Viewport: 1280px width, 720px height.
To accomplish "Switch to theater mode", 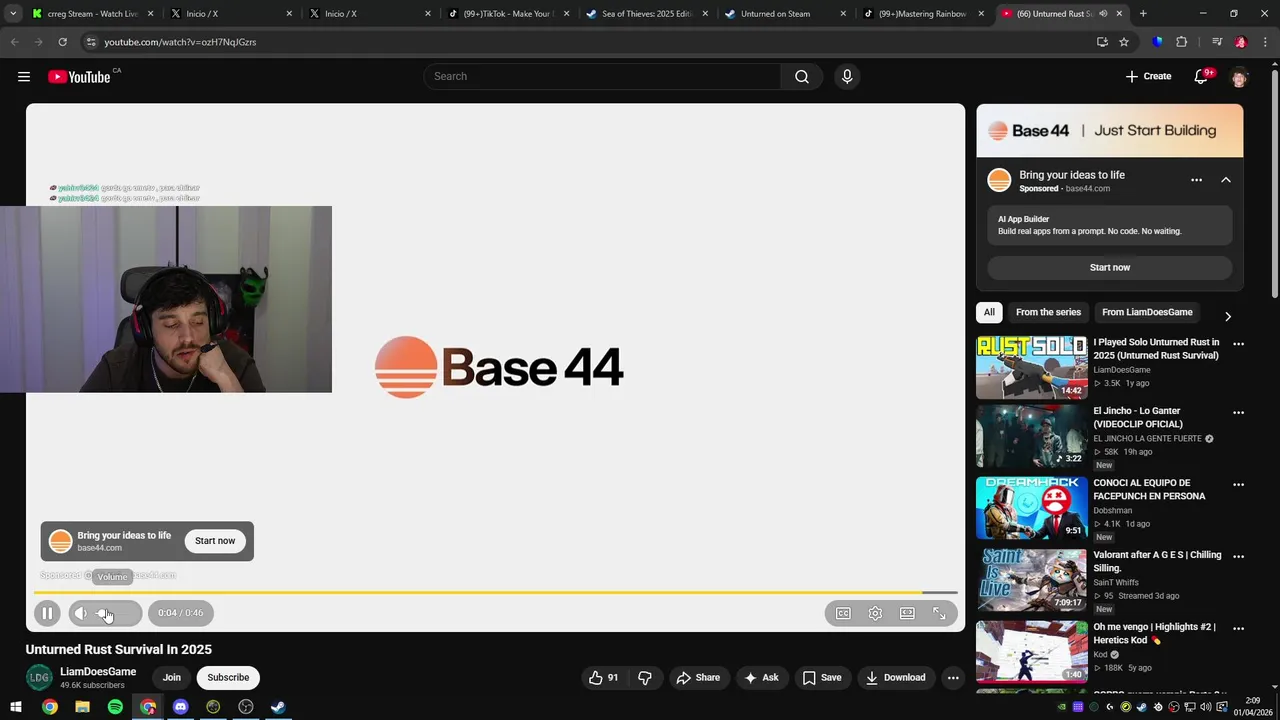I will point(907,613).
